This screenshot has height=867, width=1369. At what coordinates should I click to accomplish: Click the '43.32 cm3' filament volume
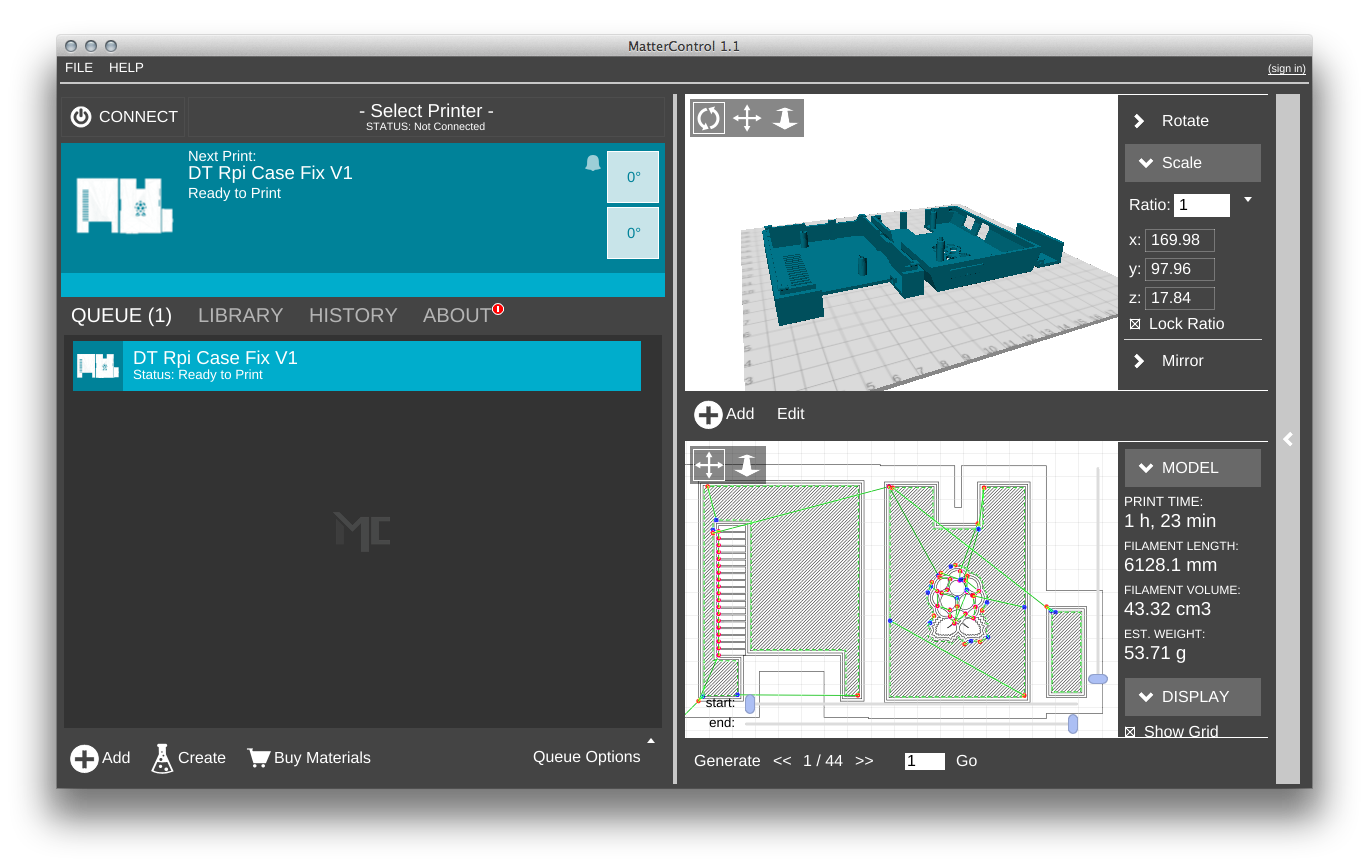click(x=1167, y=609)
